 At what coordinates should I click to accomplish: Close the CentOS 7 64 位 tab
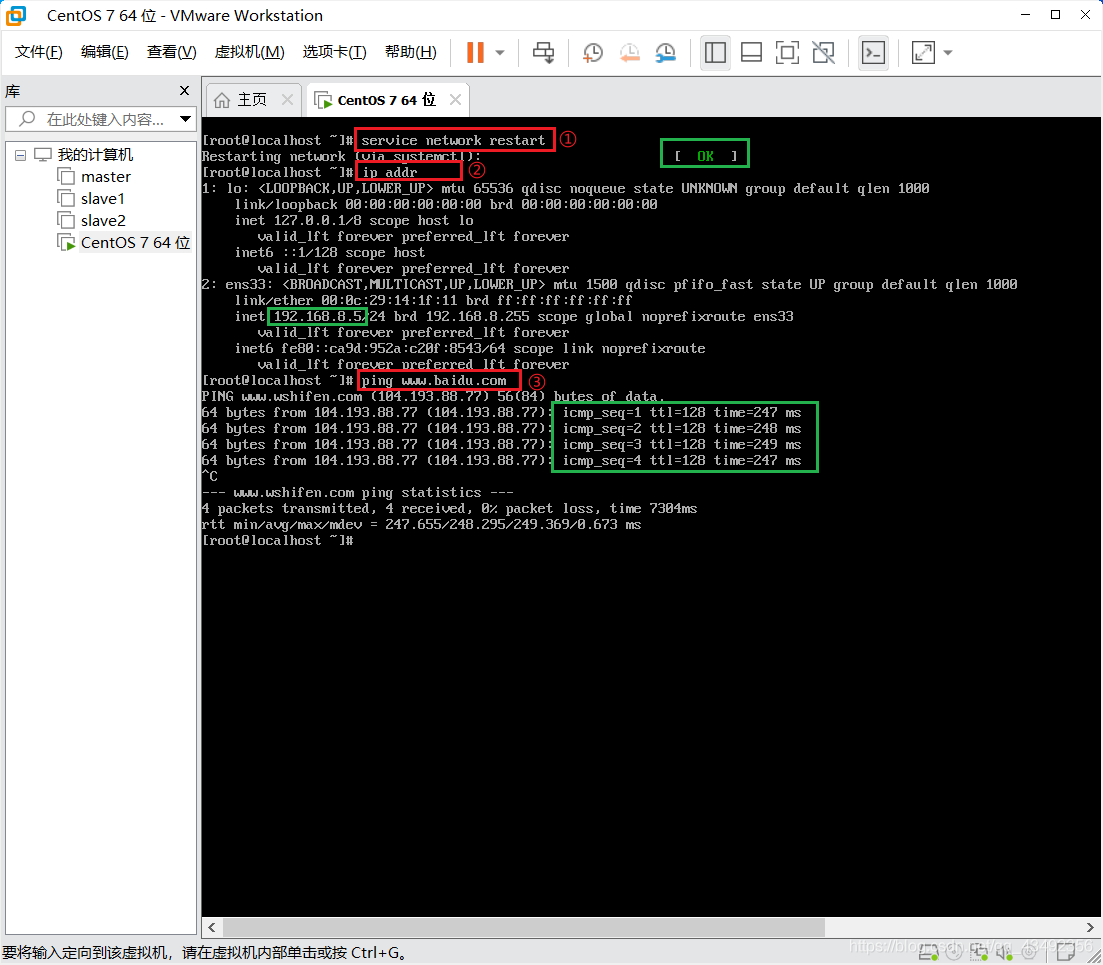[x=455, y=100]
